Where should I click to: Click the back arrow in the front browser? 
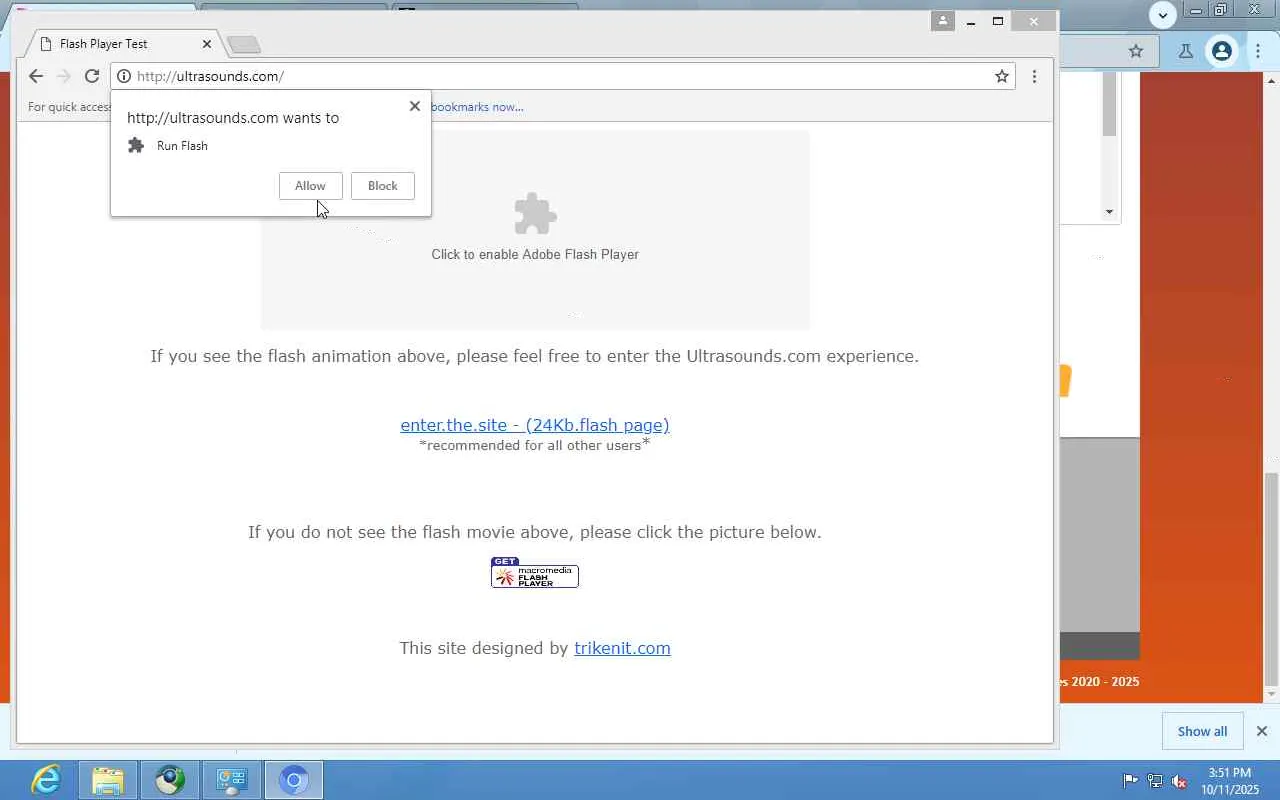pyautogui.click(x=36, y=76)
